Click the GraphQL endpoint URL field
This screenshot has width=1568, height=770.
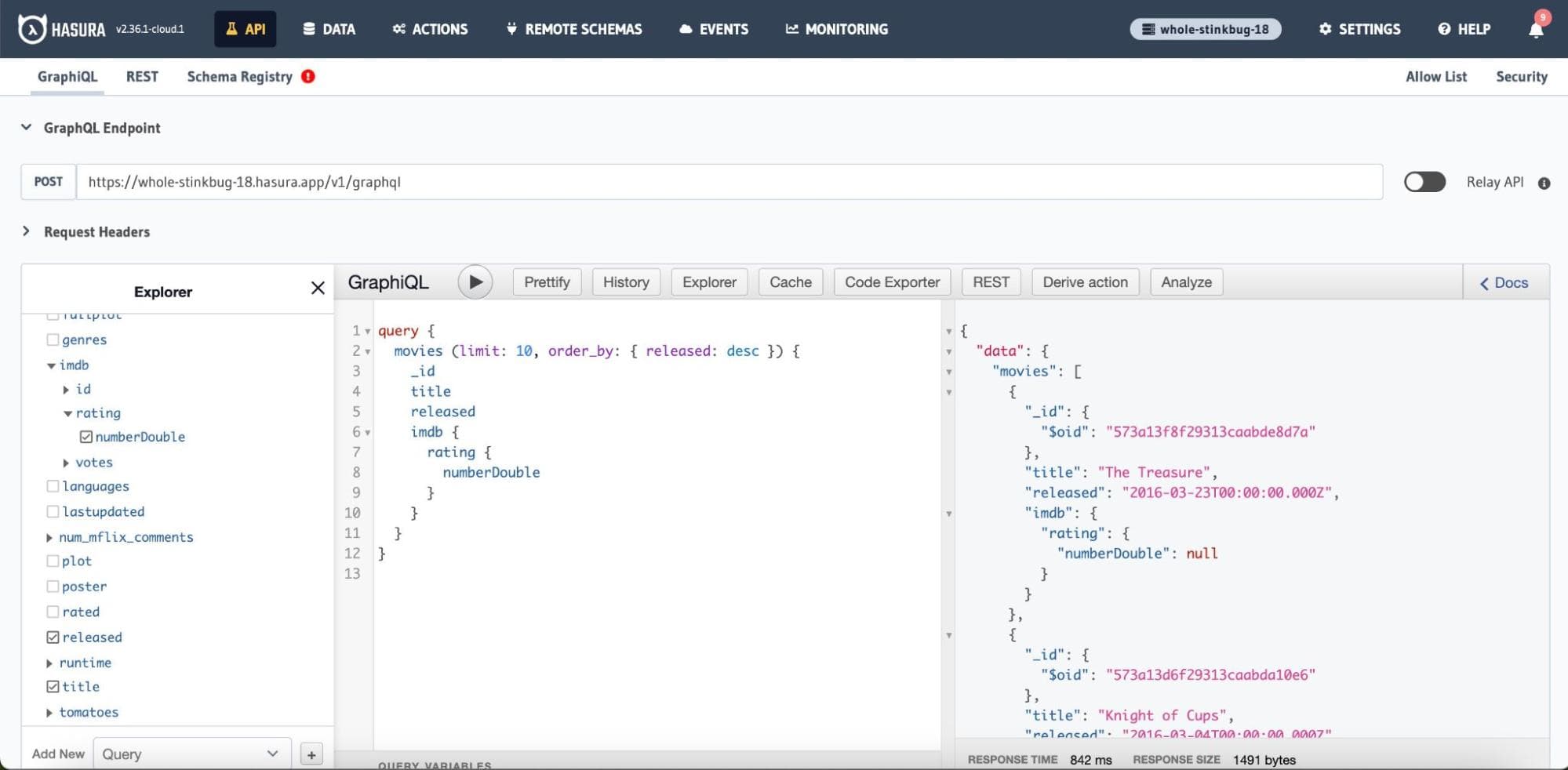pyautogui.click(x=728, y=182)
